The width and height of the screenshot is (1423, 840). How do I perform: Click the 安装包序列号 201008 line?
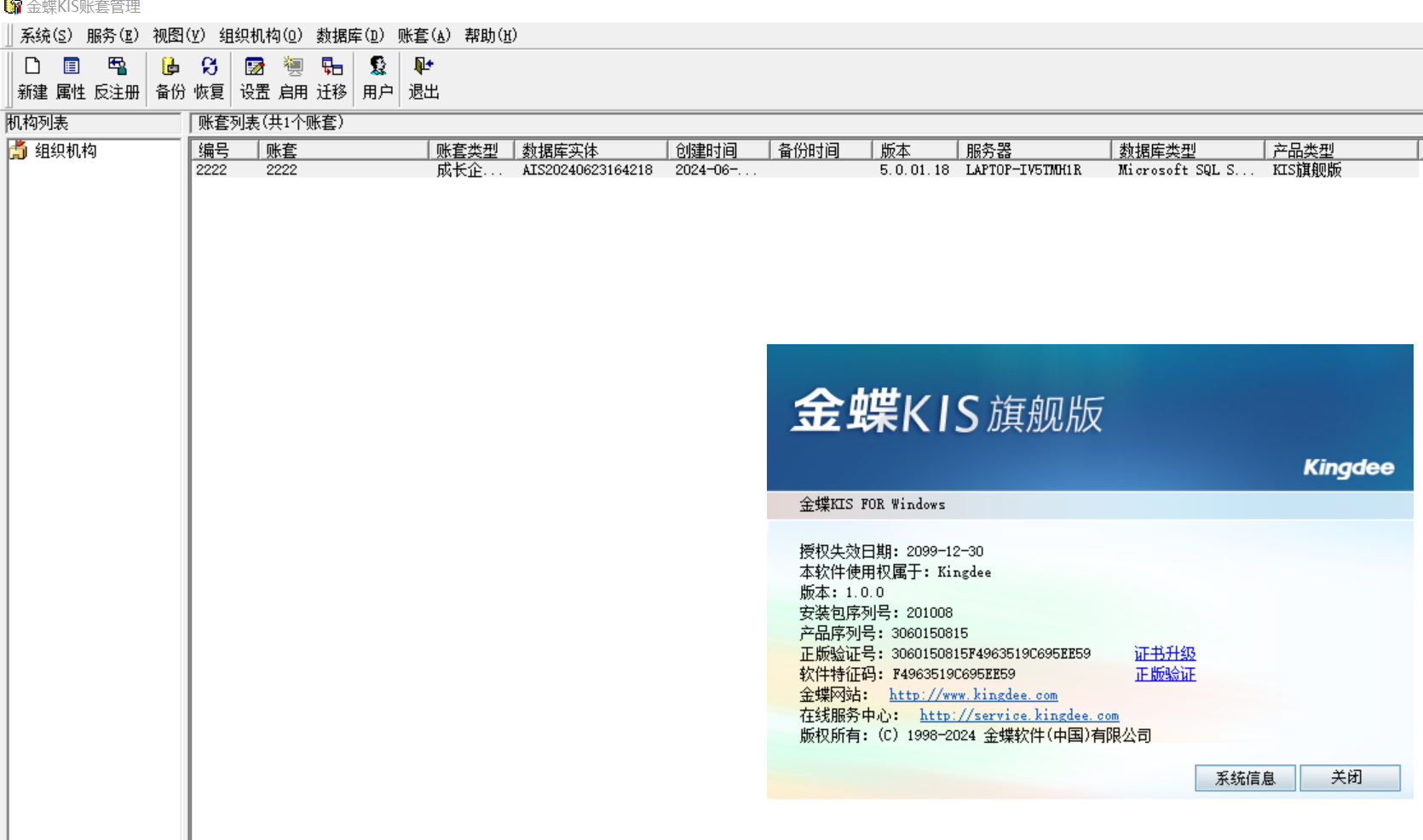(x=876, y=613)
